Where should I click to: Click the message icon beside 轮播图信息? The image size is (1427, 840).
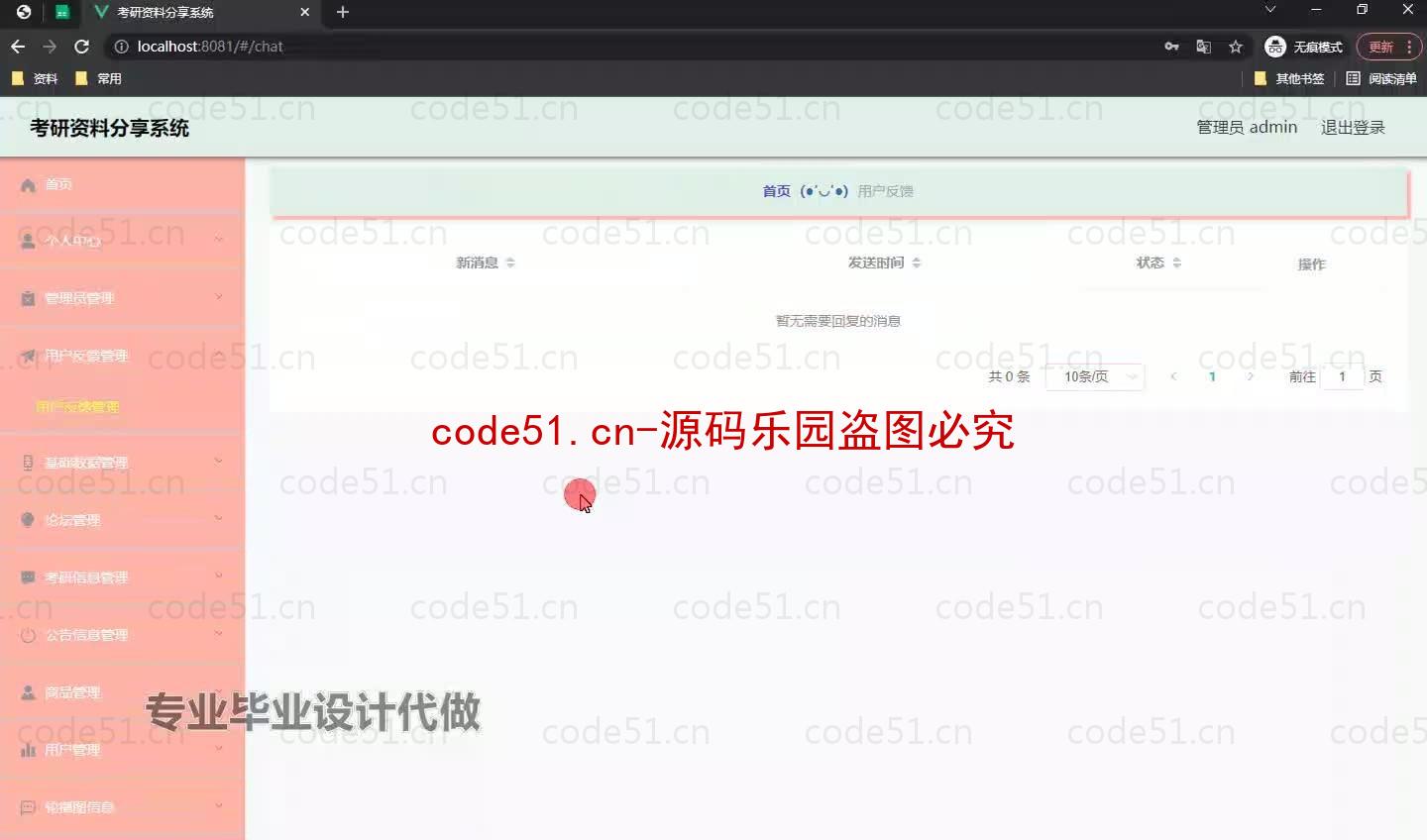tap(28, 807)
